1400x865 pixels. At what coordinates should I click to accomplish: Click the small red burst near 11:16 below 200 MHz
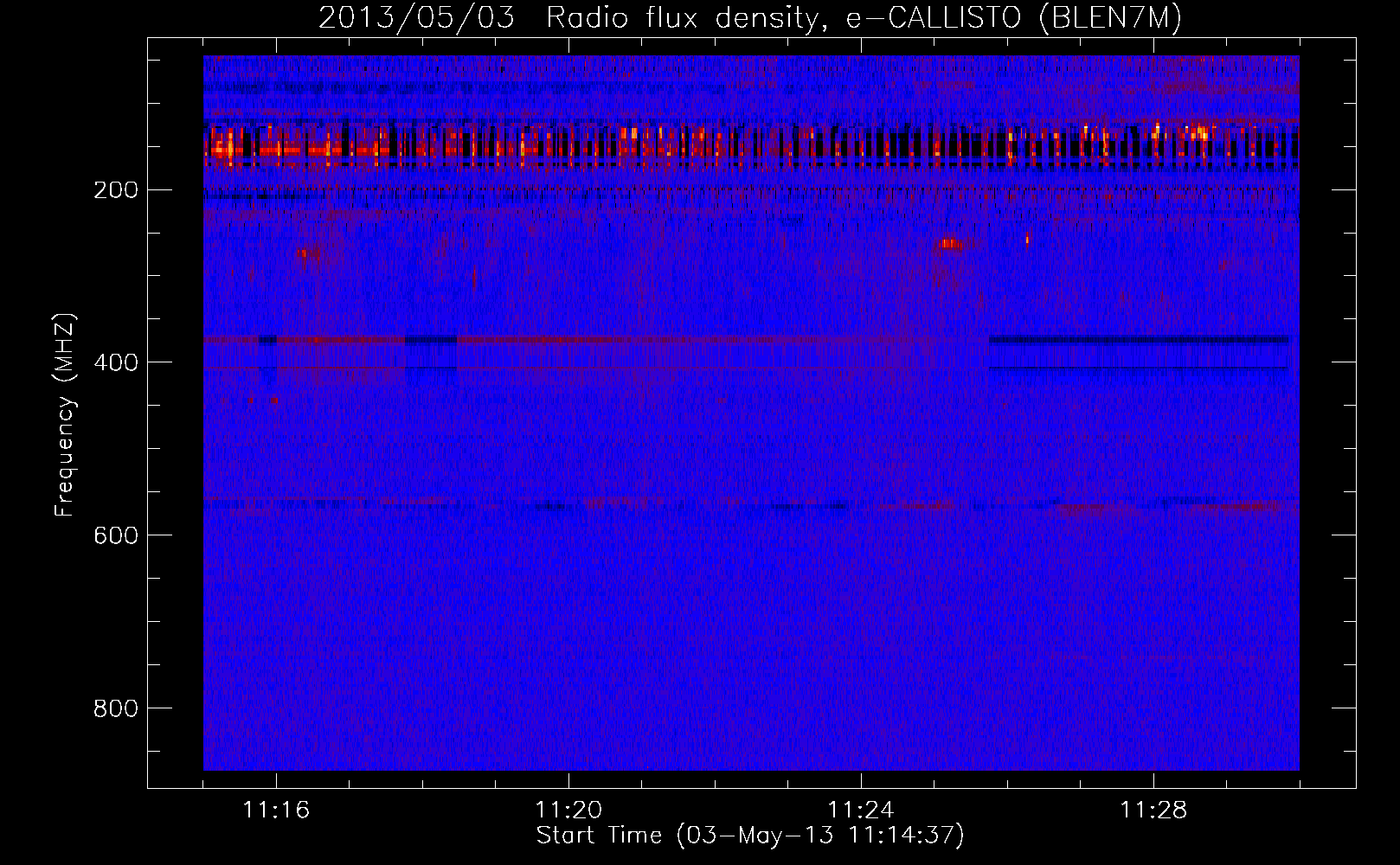point(307,254)
